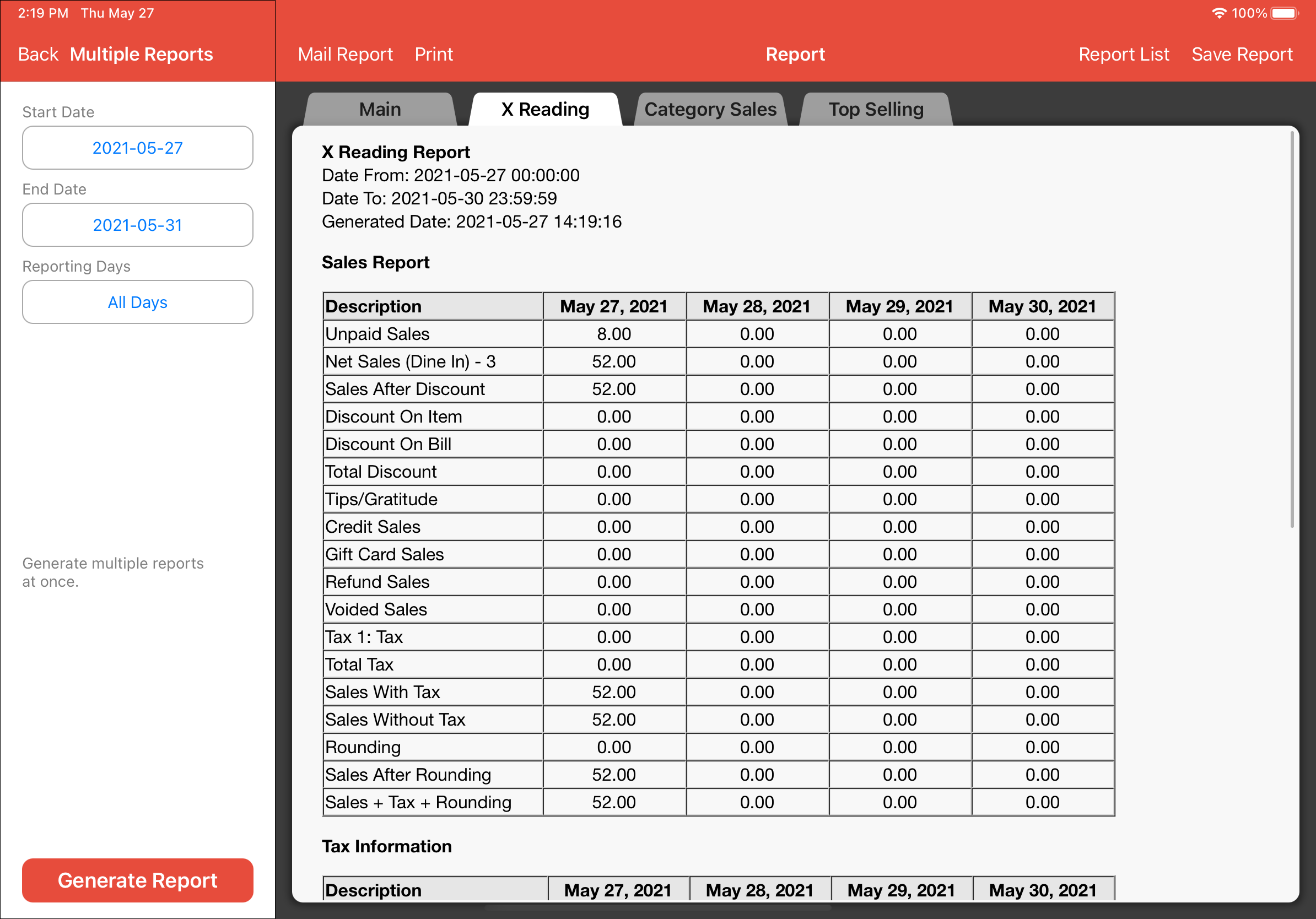This screenshot has height=919, width=1316.
Task: Open the Category Sales tab
Action: point(710,110)
